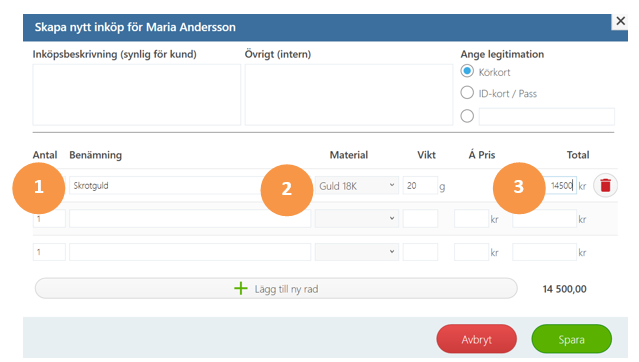Select the custom legitimation radio option
The height and width of the screenshot is (362, 639).
pos(467,116)
